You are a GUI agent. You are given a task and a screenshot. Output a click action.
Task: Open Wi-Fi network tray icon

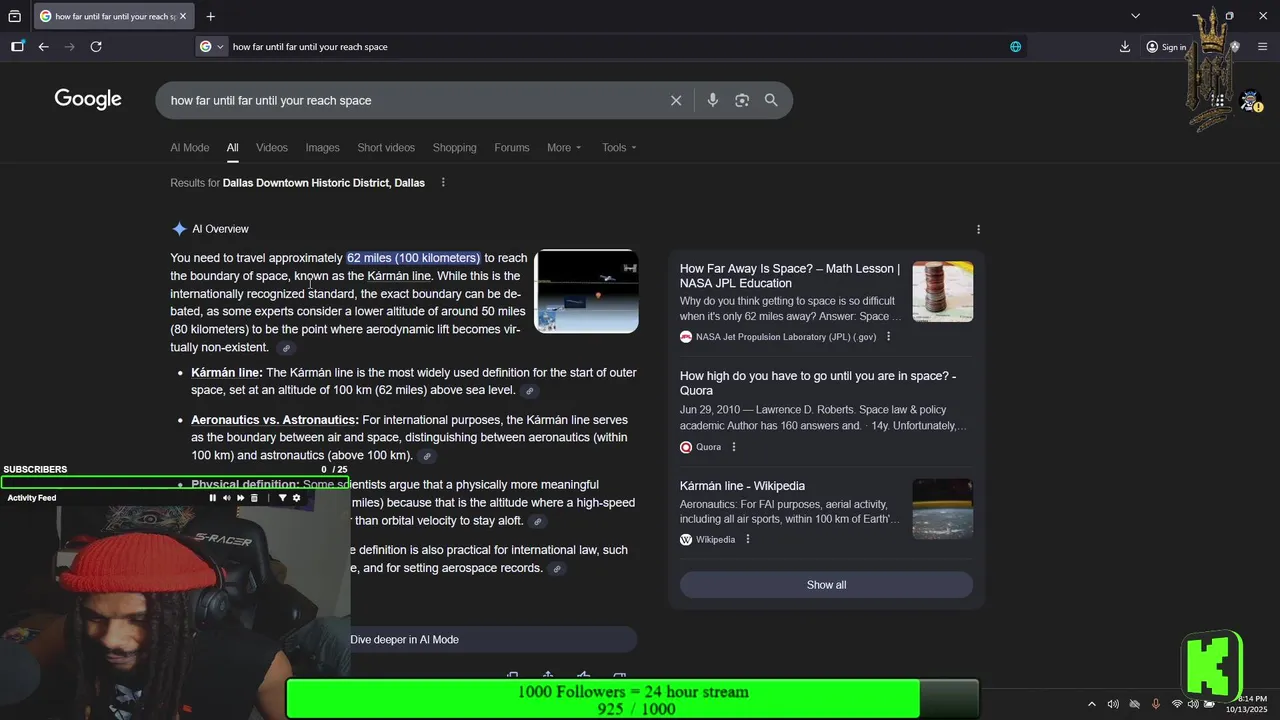(x=1176, y=704)
